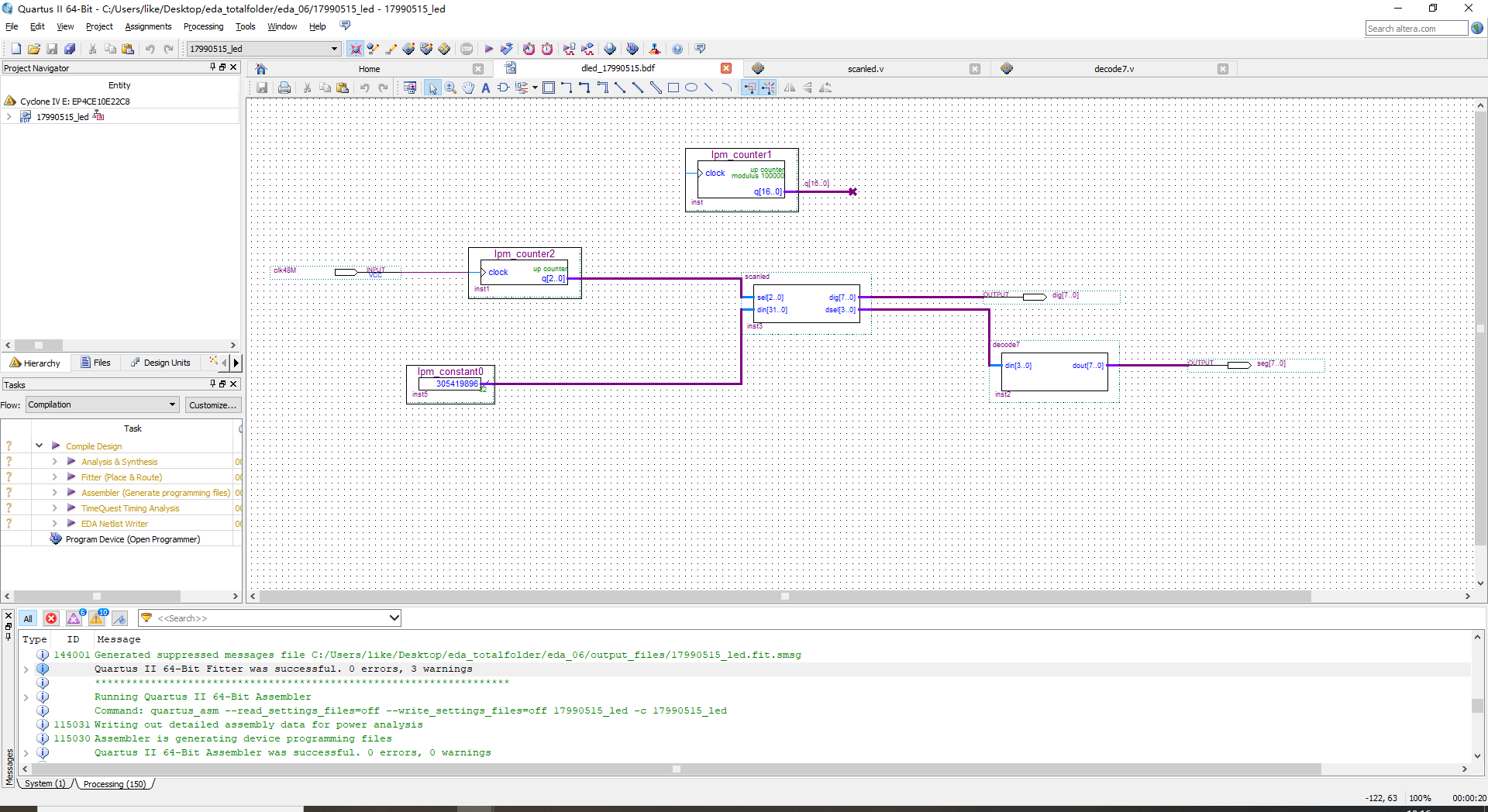This screenshot has width=1488, height=812.
Task: Click the Stop processing icon
Action: pos(466,48)
